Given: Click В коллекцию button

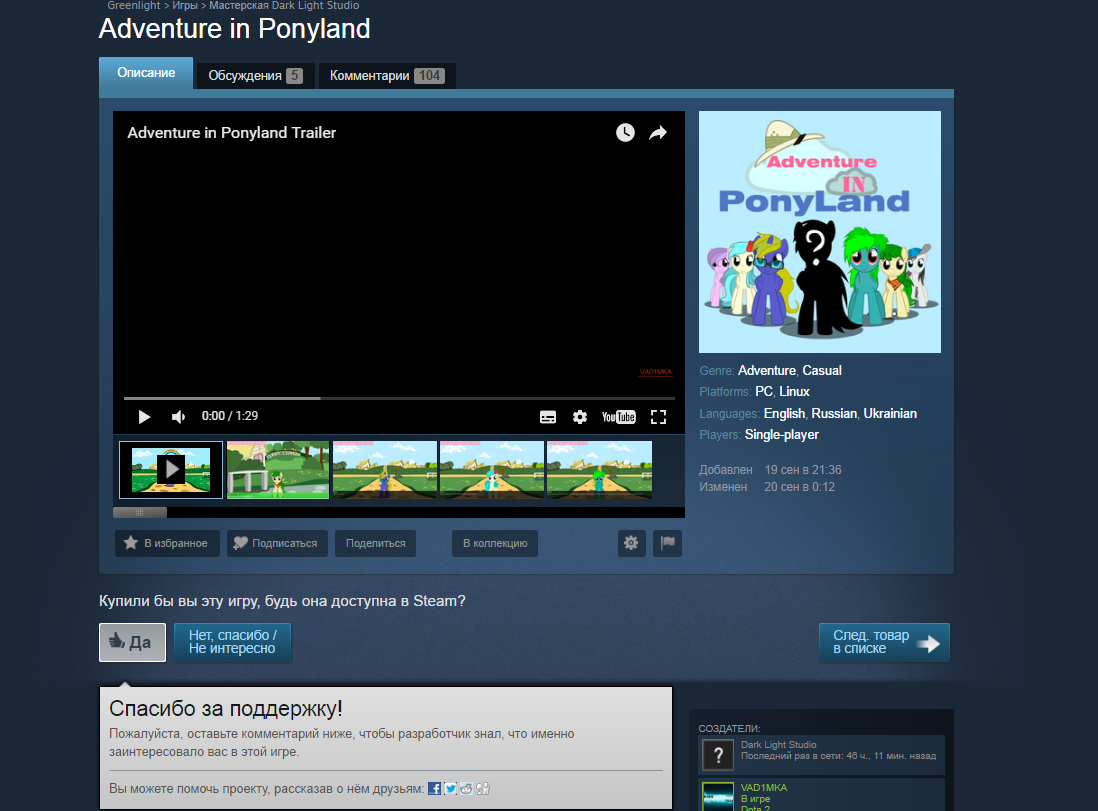Looking at the screenshot, I should (x=495, y=543).
